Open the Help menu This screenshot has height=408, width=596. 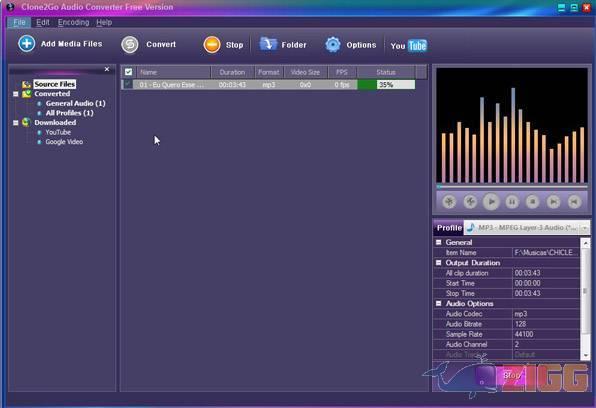pyautogui.click(x=104, y=22)
